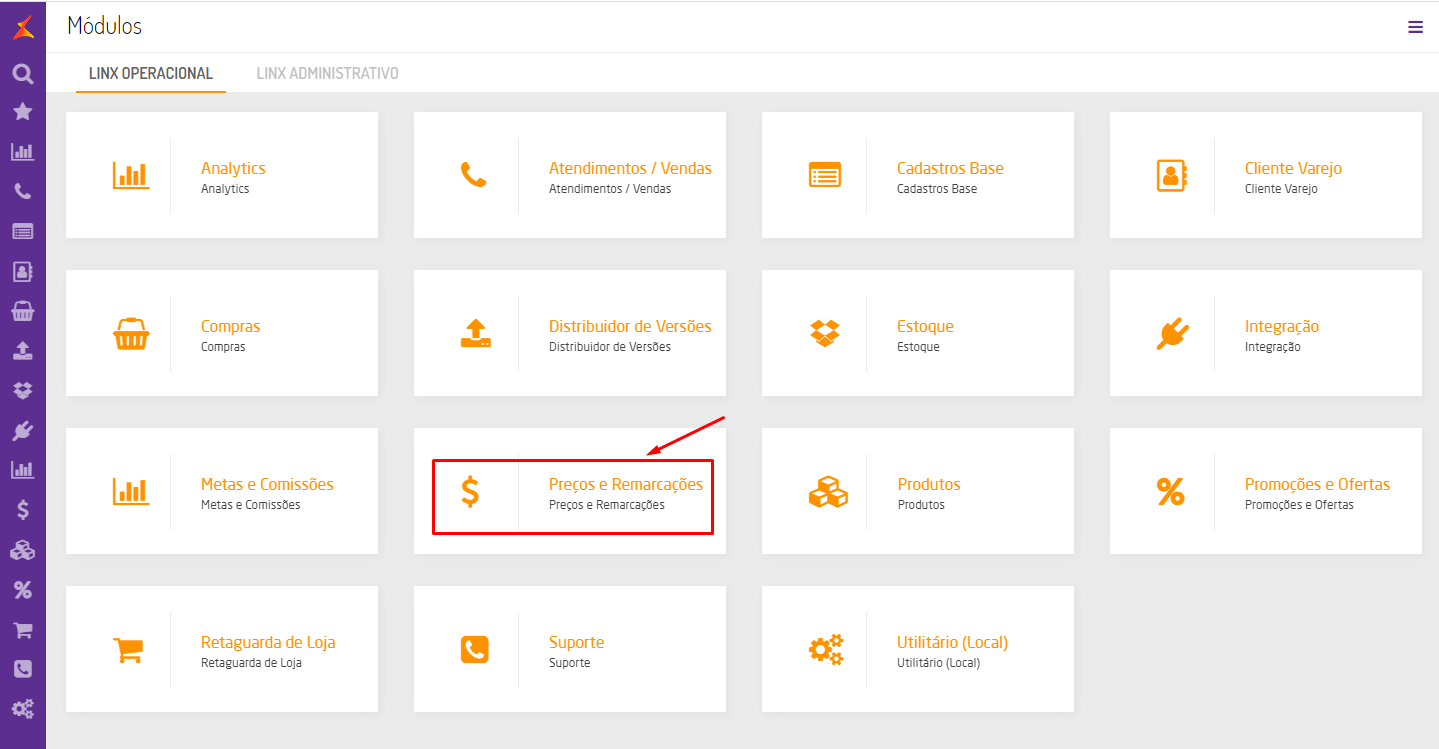
Task: Click the small black 'Metas e Comissões' subtitle
Action: coord(250,505)
